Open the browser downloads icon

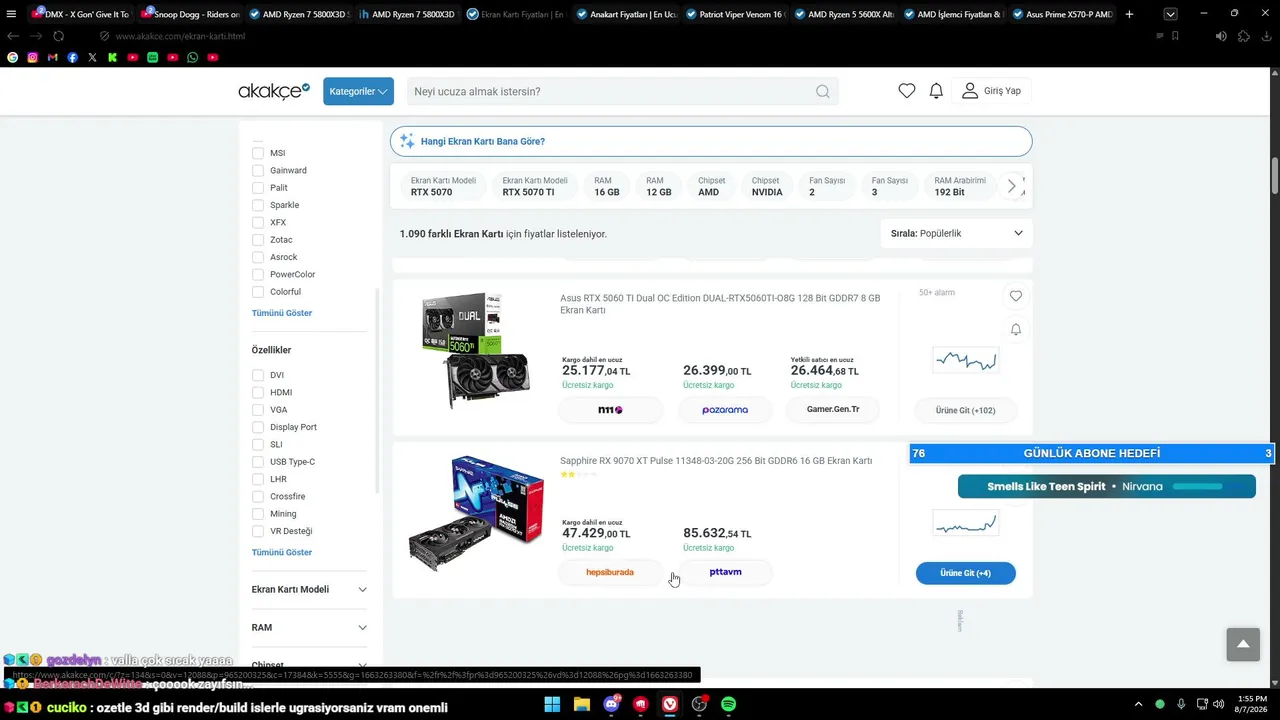1265,36
